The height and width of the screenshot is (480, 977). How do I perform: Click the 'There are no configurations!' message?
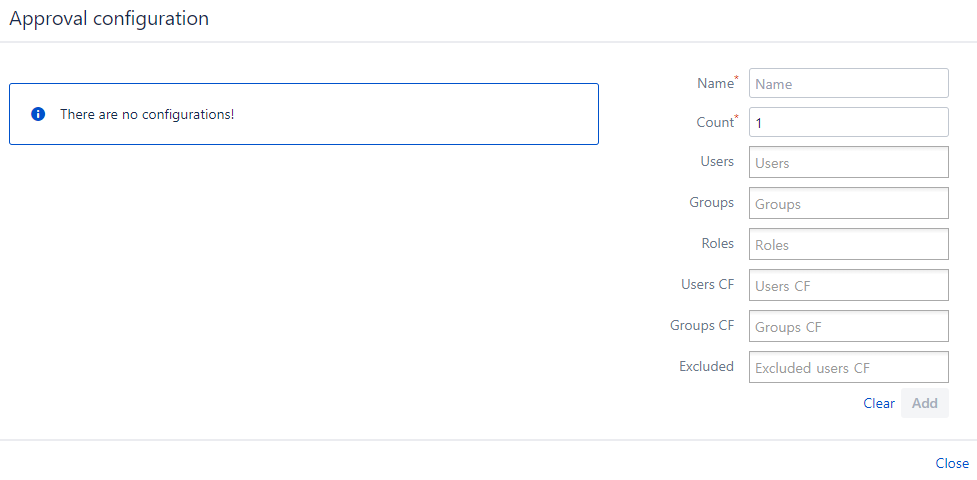pyautogui.click(x=147, y=115)
